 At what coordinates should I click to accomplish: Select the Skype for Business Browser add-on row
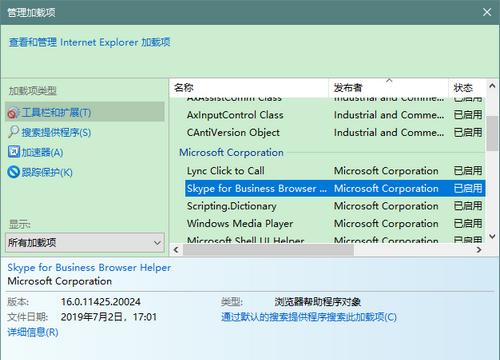click(335, 188)
